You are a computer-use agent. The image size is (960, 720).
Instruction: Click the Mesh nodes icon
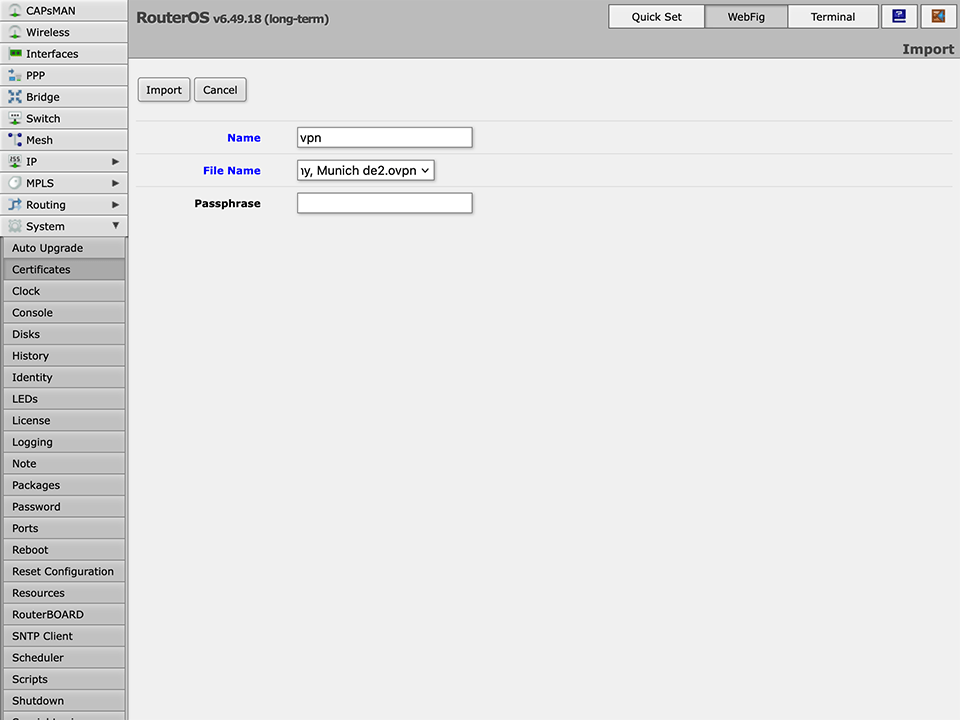[x=15, y=140]
